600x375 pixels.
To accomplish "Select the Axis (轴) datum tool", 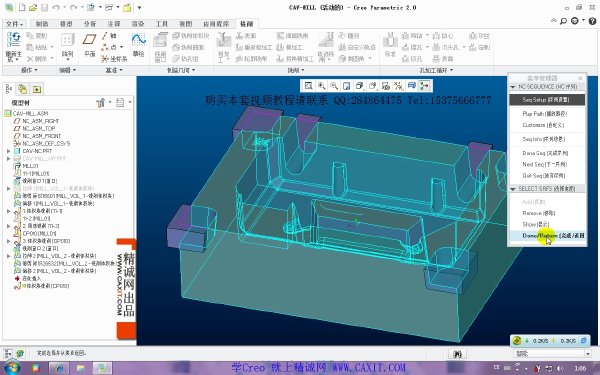I will pyautogui.click(x=109, y=36).
